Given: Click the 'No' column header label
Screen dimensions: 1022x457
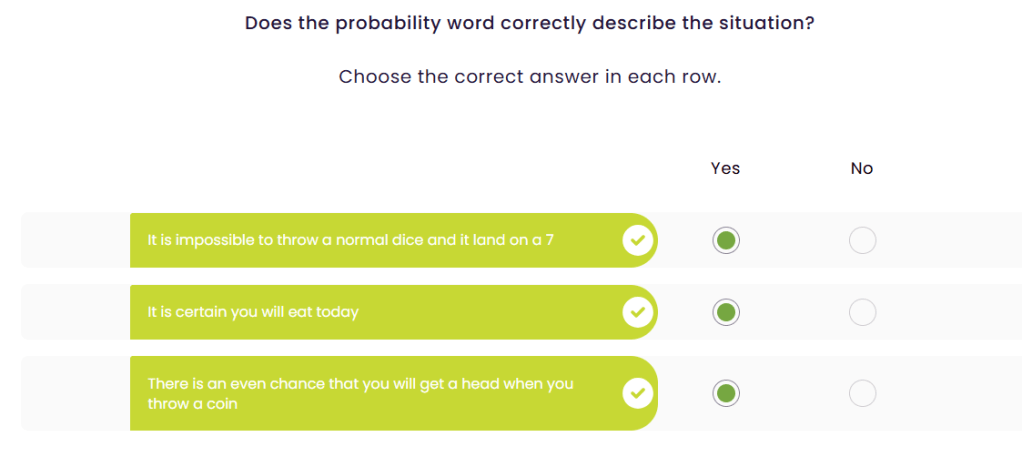Looking at the screenshot, I should pos(862,168).
